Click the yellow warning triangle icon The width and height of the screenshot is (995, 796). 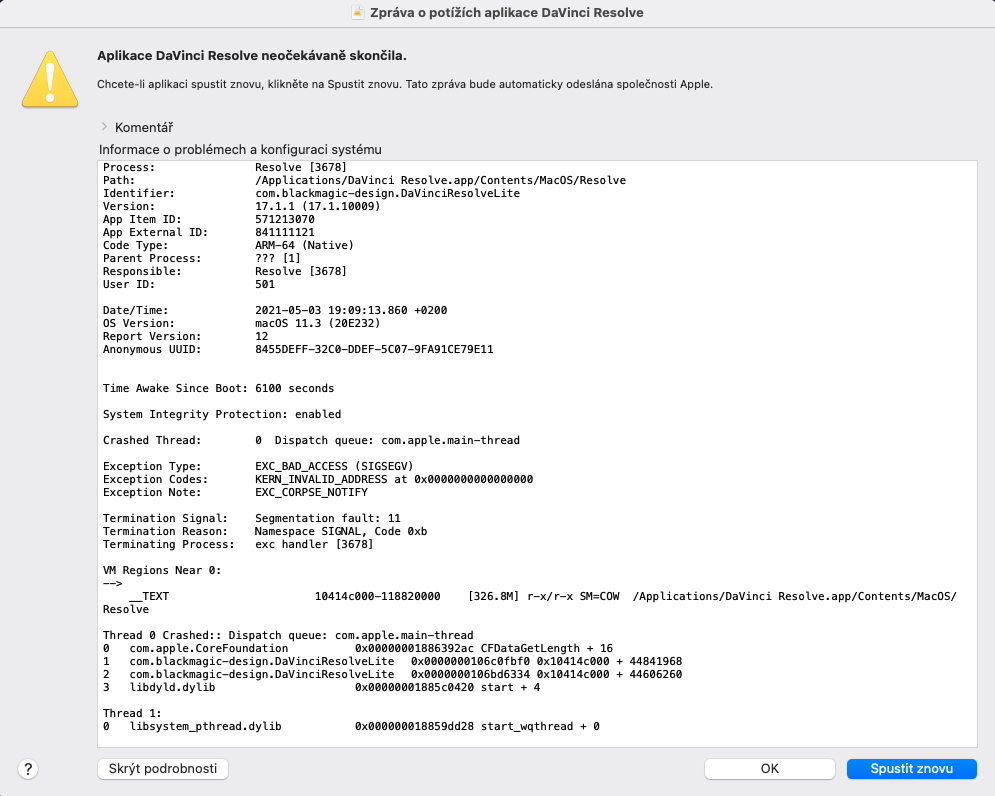click(x=49, y=79)
